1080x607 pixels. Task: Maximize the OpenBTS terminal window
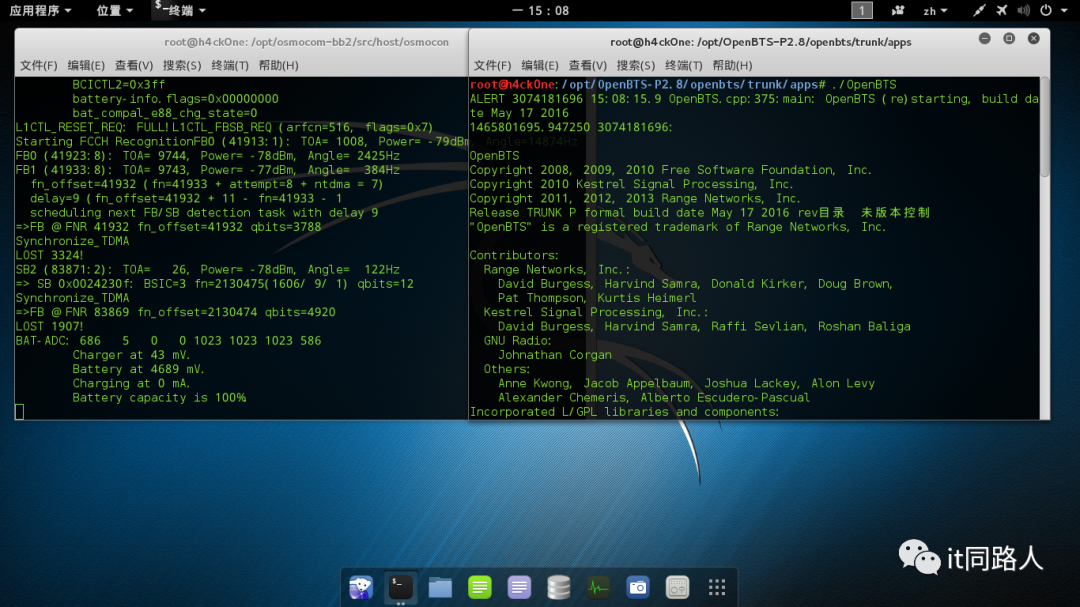click(x=1009, y=39)
